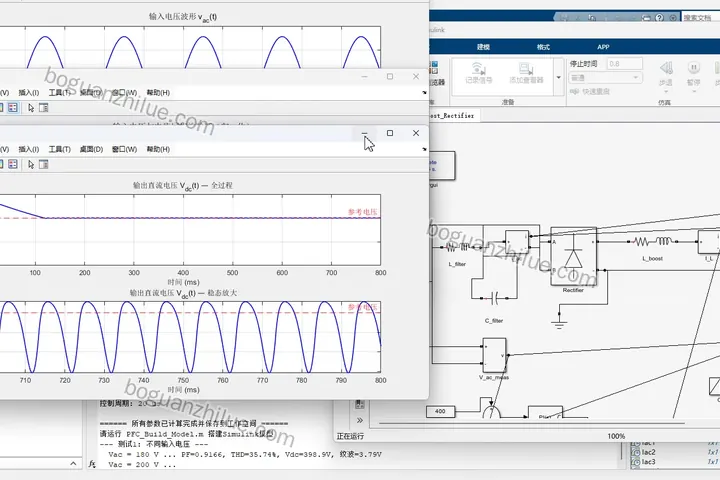Click the search documentation field
The width and height of the screenshot is (720, 480).
(700, 17)
